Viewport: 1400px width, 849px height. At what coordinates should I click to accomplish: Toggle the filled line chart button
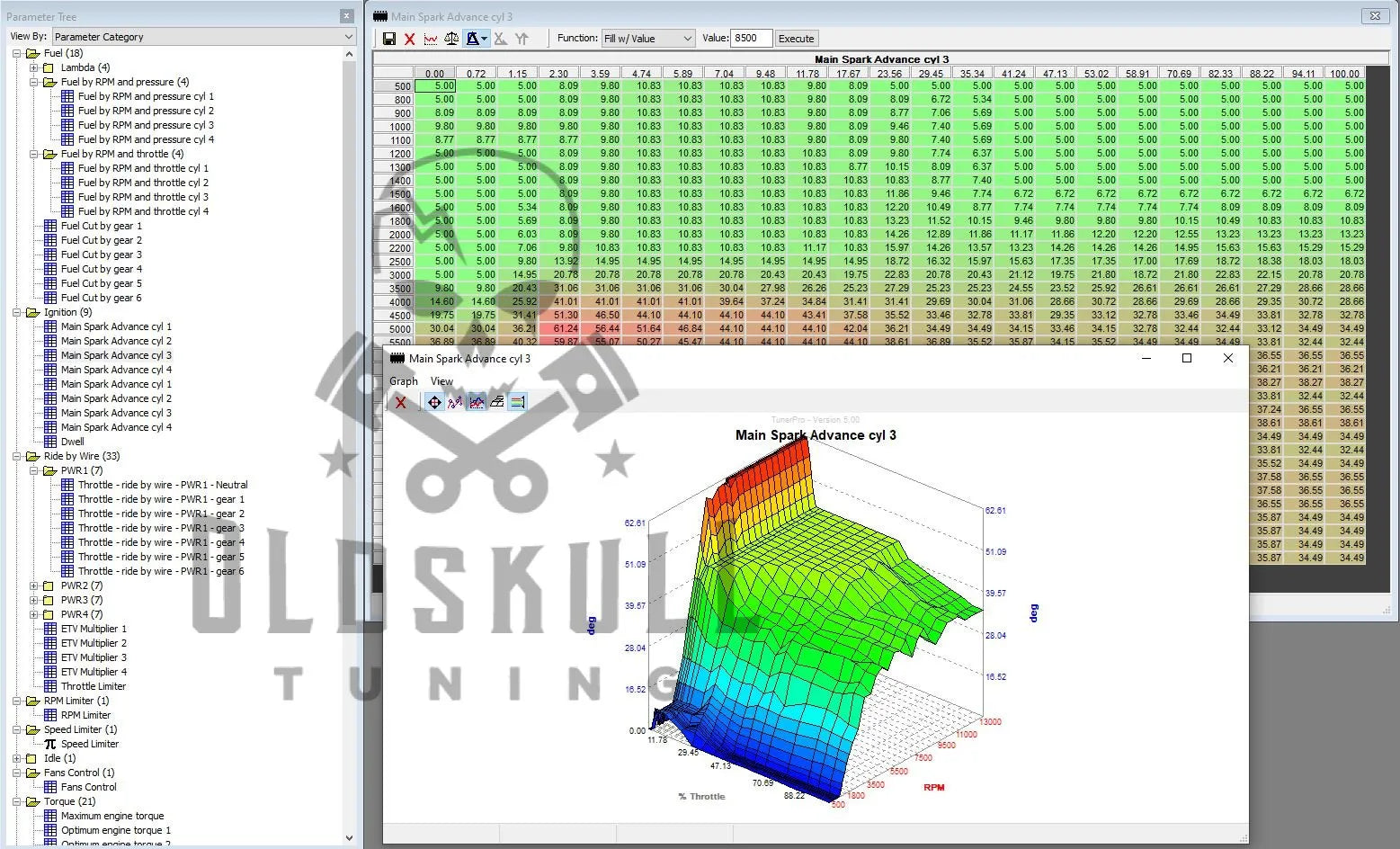coord(477,403)
